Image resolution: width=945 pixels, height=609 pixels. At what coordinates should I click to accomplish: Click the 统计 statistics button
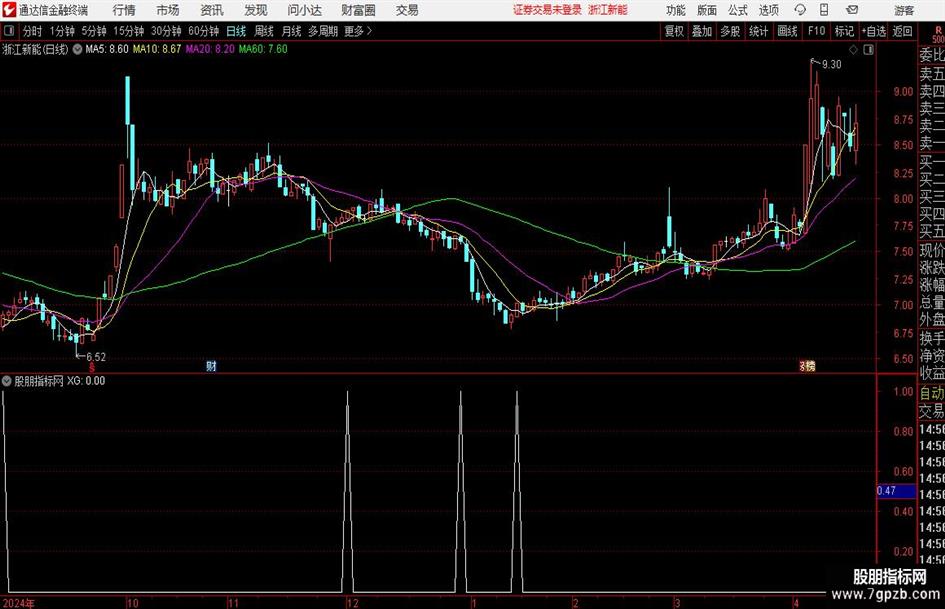tap(758, 31)
